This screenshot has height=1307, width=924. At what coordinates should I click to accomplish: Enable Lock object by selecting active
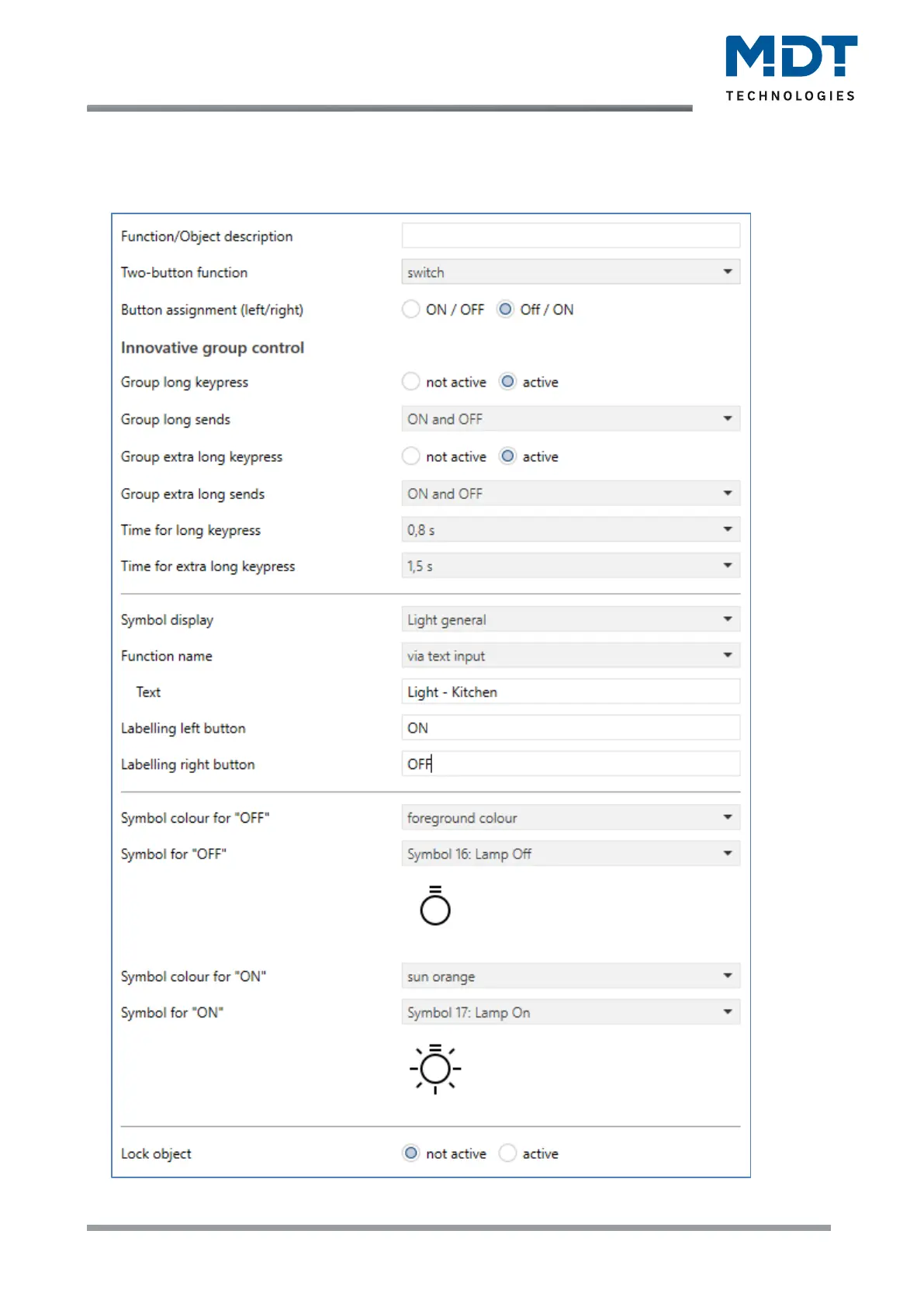point(507,1153)
